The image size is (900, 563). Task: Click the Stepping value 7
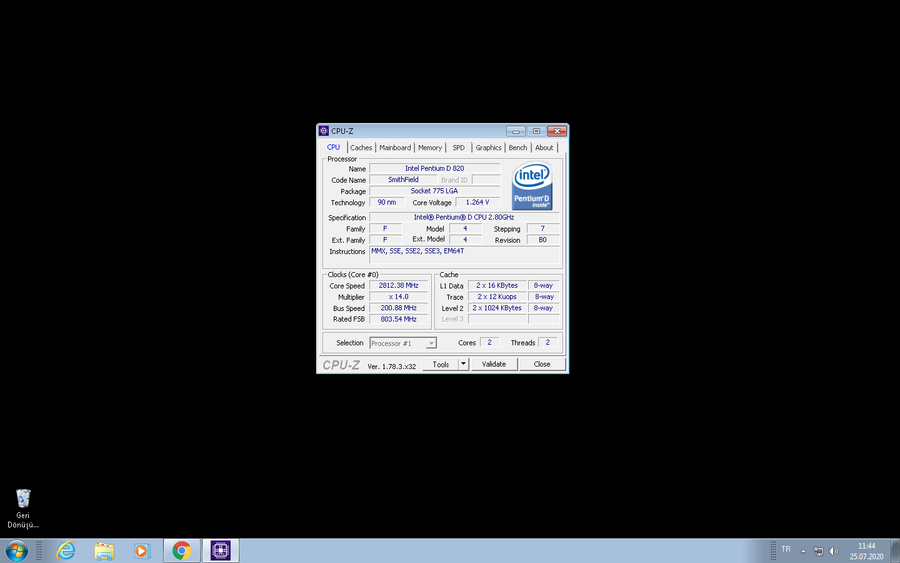click(542, 228)
